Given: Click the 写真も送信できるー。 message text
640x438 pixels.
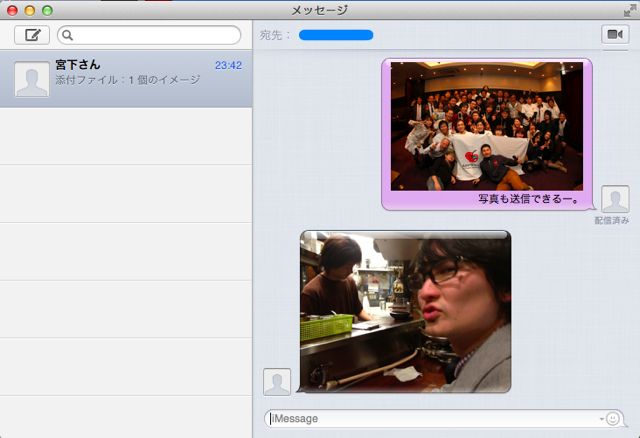Looking at the screenshot, I should point(528,199).
